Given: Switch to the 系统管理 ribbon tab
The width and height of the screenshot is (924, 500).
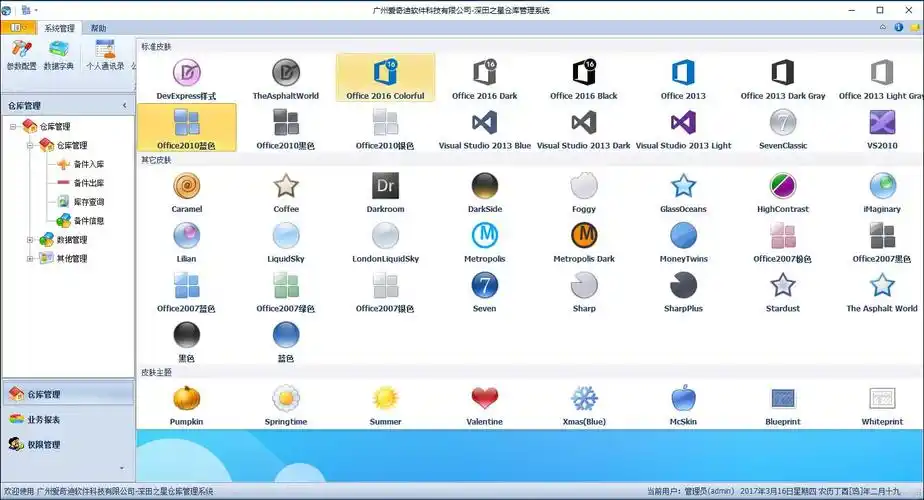Looking at the screenshot, I should (60, 28).
